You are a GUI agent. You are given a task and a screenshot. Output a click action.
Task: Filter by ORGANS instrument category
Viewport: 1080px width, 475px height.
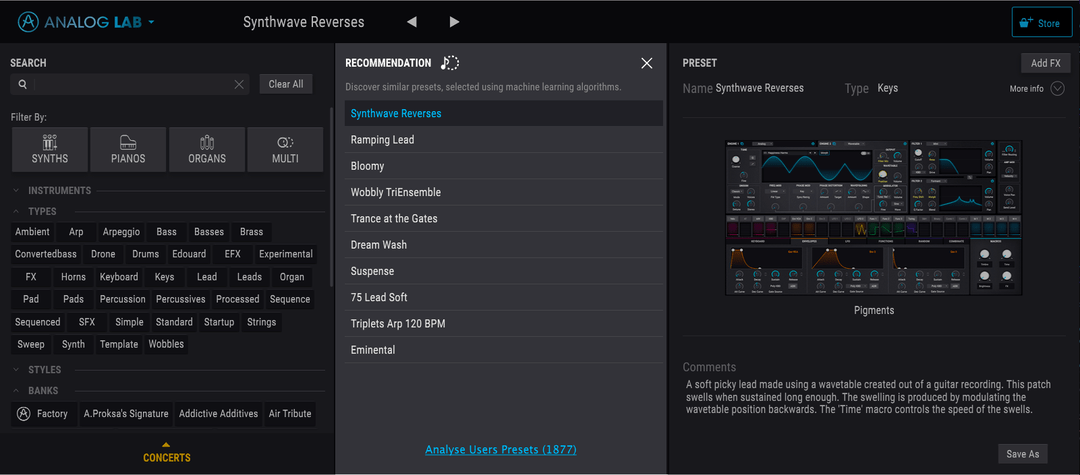click(207, 149)
